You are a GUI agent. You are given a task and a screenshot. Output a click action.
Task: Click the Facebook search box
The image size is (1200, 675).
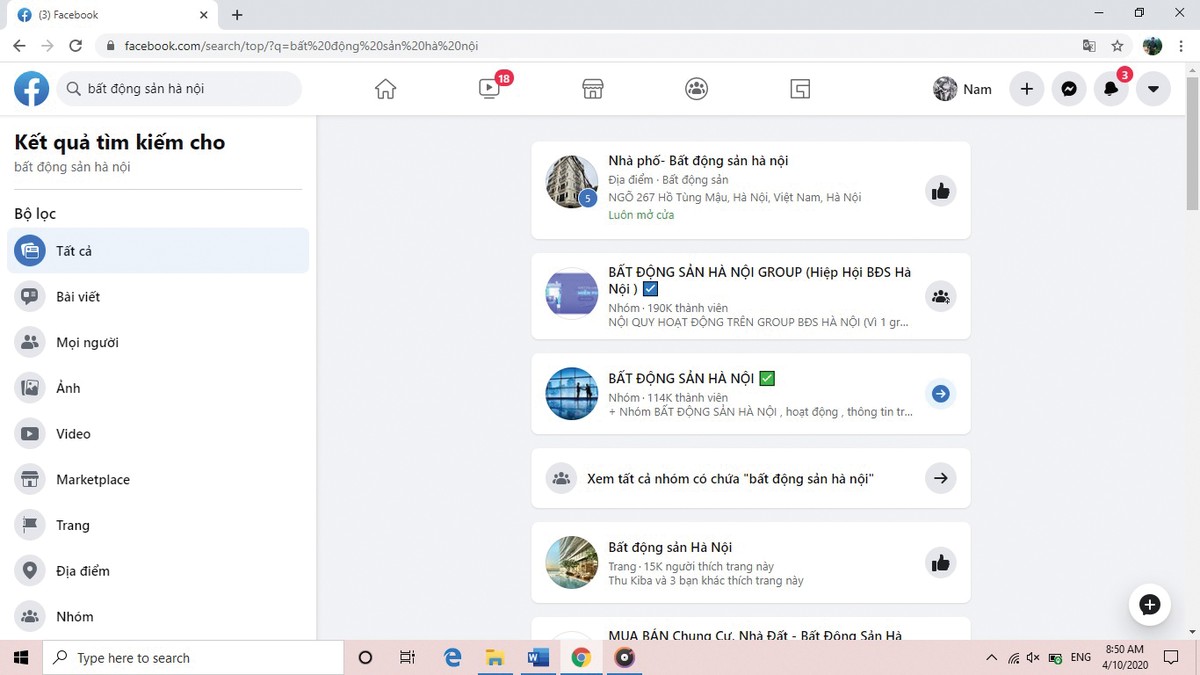pyautogui.click(x=179, y=89)
